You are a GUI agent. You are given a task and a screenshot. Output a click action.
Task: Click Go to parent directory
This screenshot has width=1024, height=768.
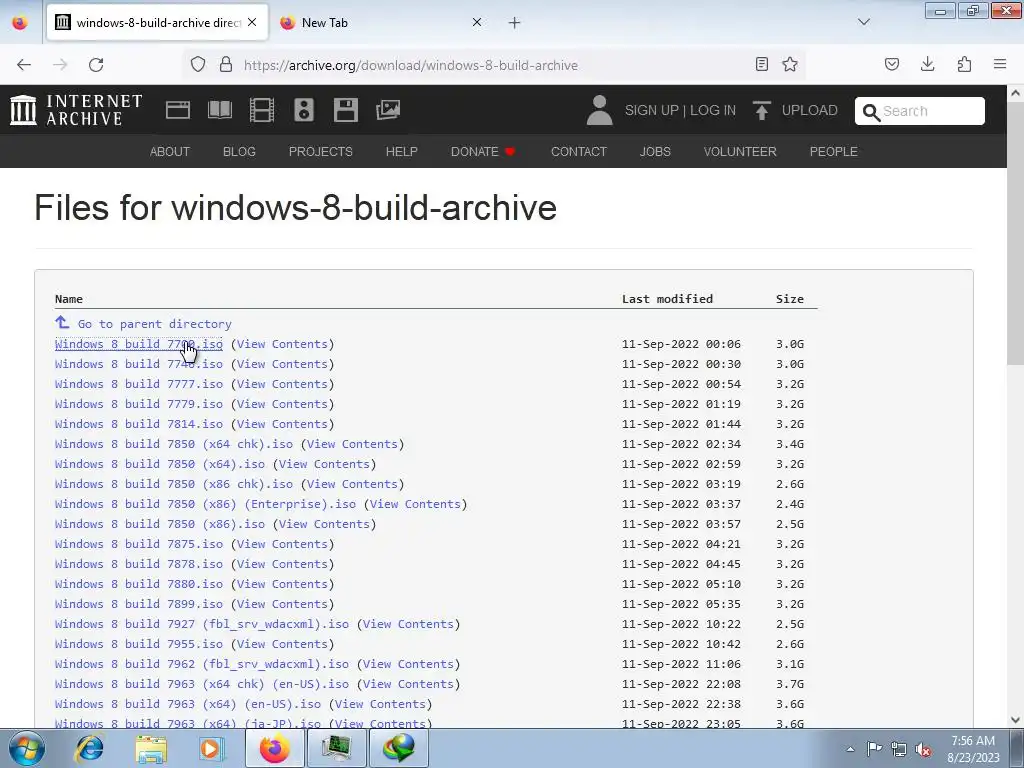(x=154, y=324)
